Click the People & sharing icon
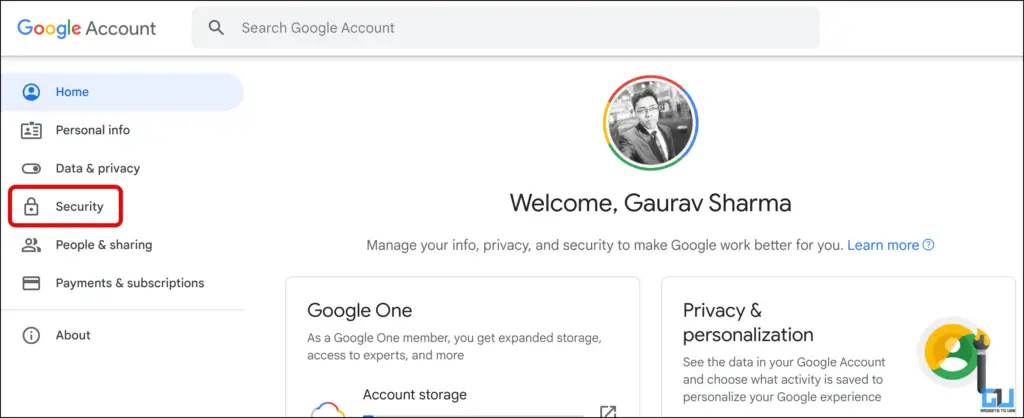The height and width of the screenshot is (418, 1024). click(31, 245)
